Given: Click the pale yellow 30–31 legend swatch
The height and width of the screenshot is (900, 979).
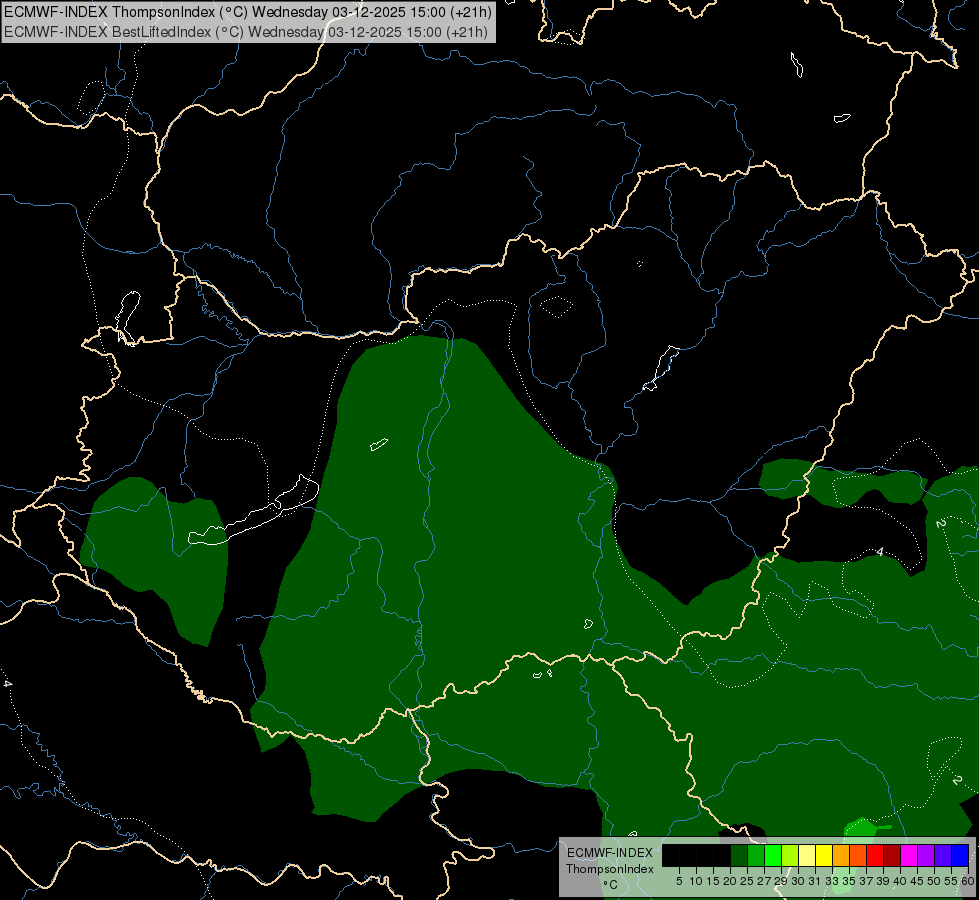Looking at the screenshot, I should tap(807, 855).
